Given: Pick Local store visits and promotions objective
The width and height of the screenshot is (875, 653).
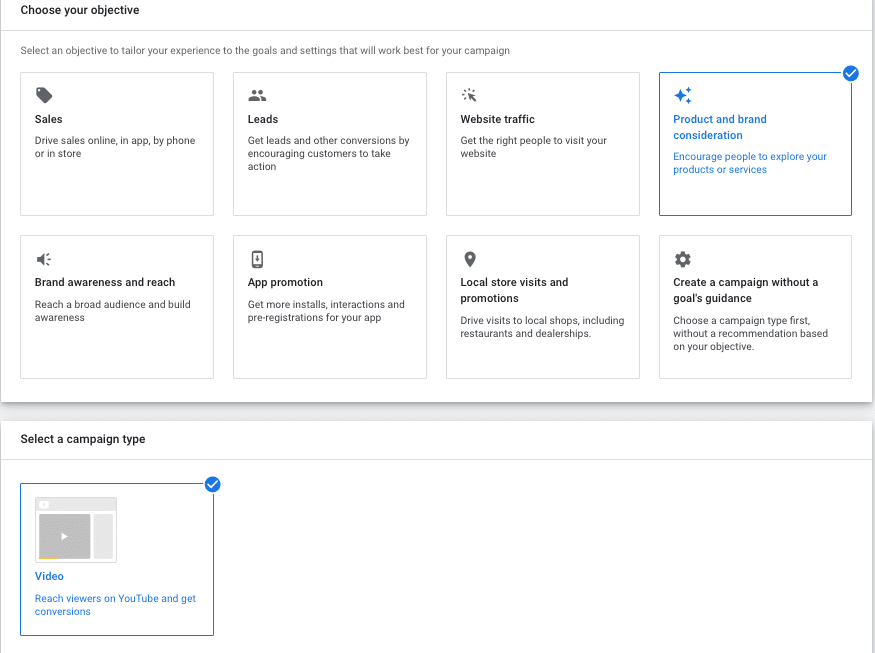Looking at the screenshot, I should 543,307.
